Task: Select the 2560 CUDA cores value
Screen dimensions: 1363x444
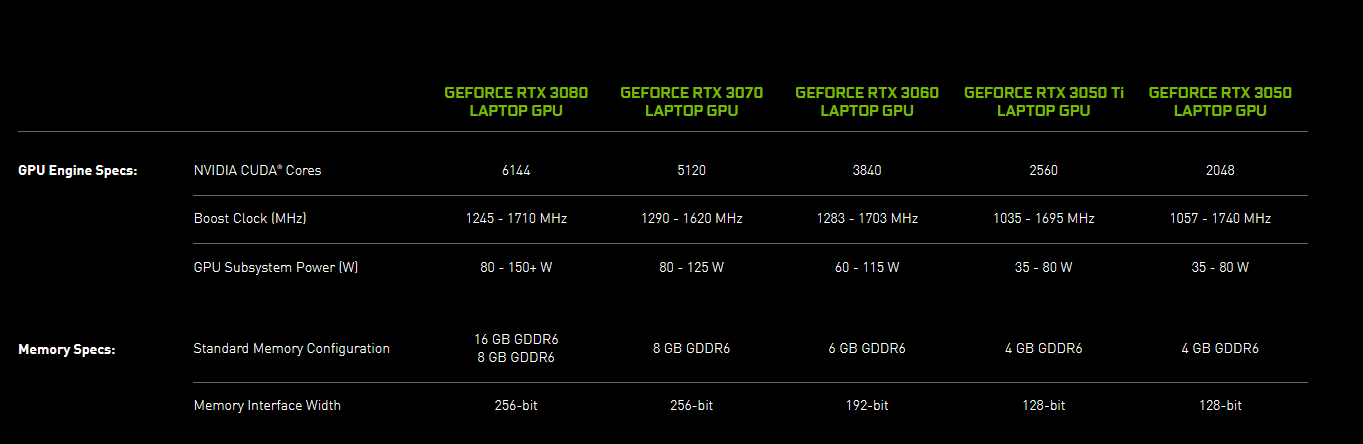Action: [x=1043, y=170]
